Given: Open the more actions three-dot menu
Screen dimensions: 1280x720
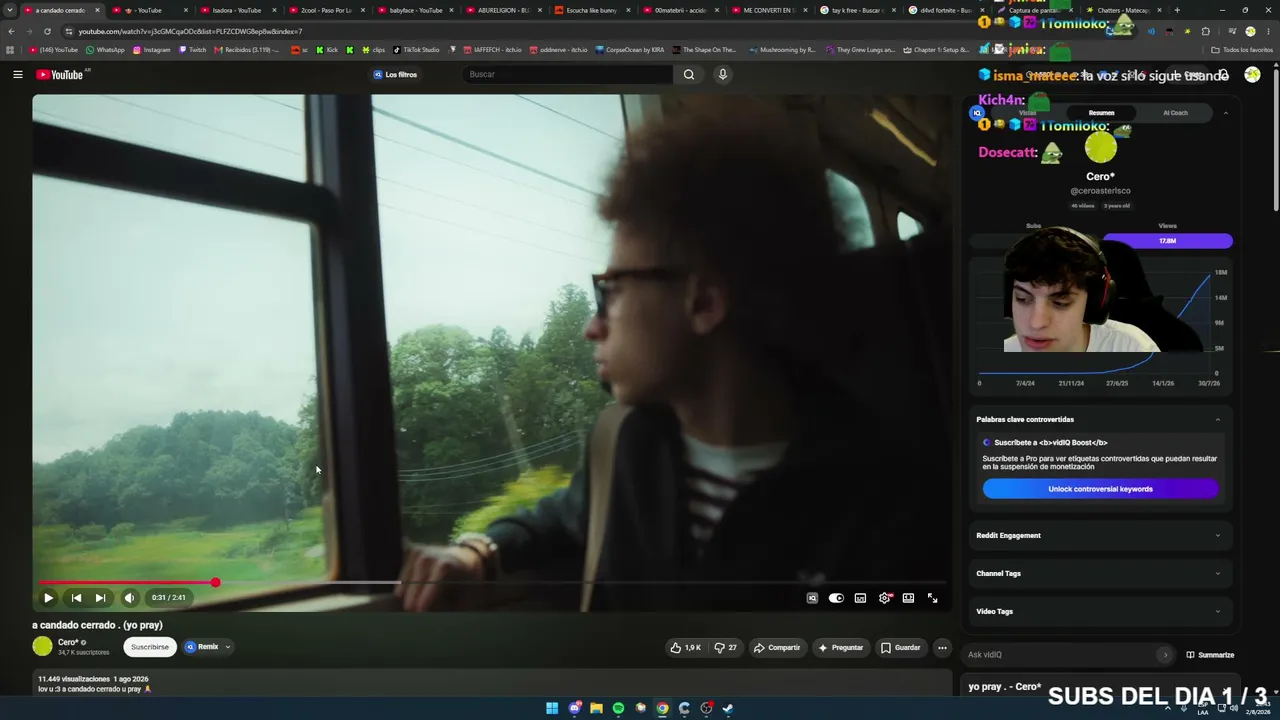Looking at the screenshot, I should tap(942, 648).
